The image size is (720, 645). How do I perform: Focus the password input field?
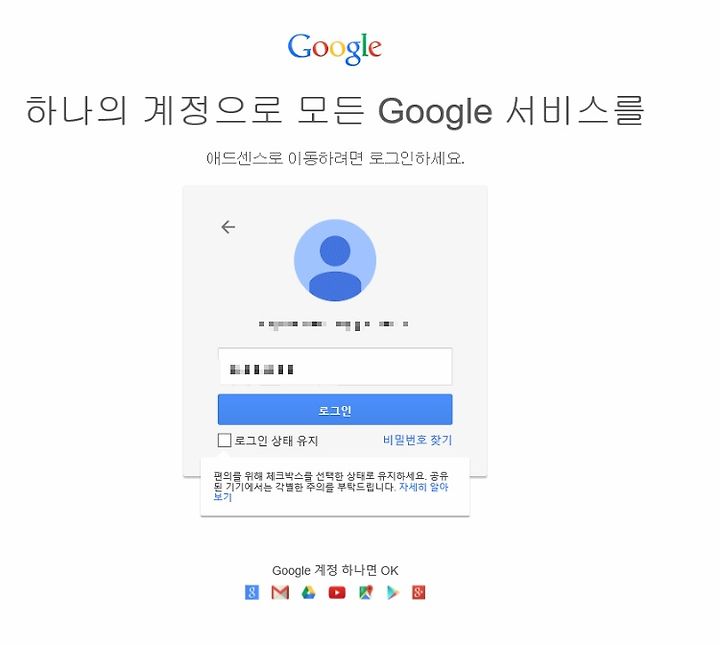[335, 366]
